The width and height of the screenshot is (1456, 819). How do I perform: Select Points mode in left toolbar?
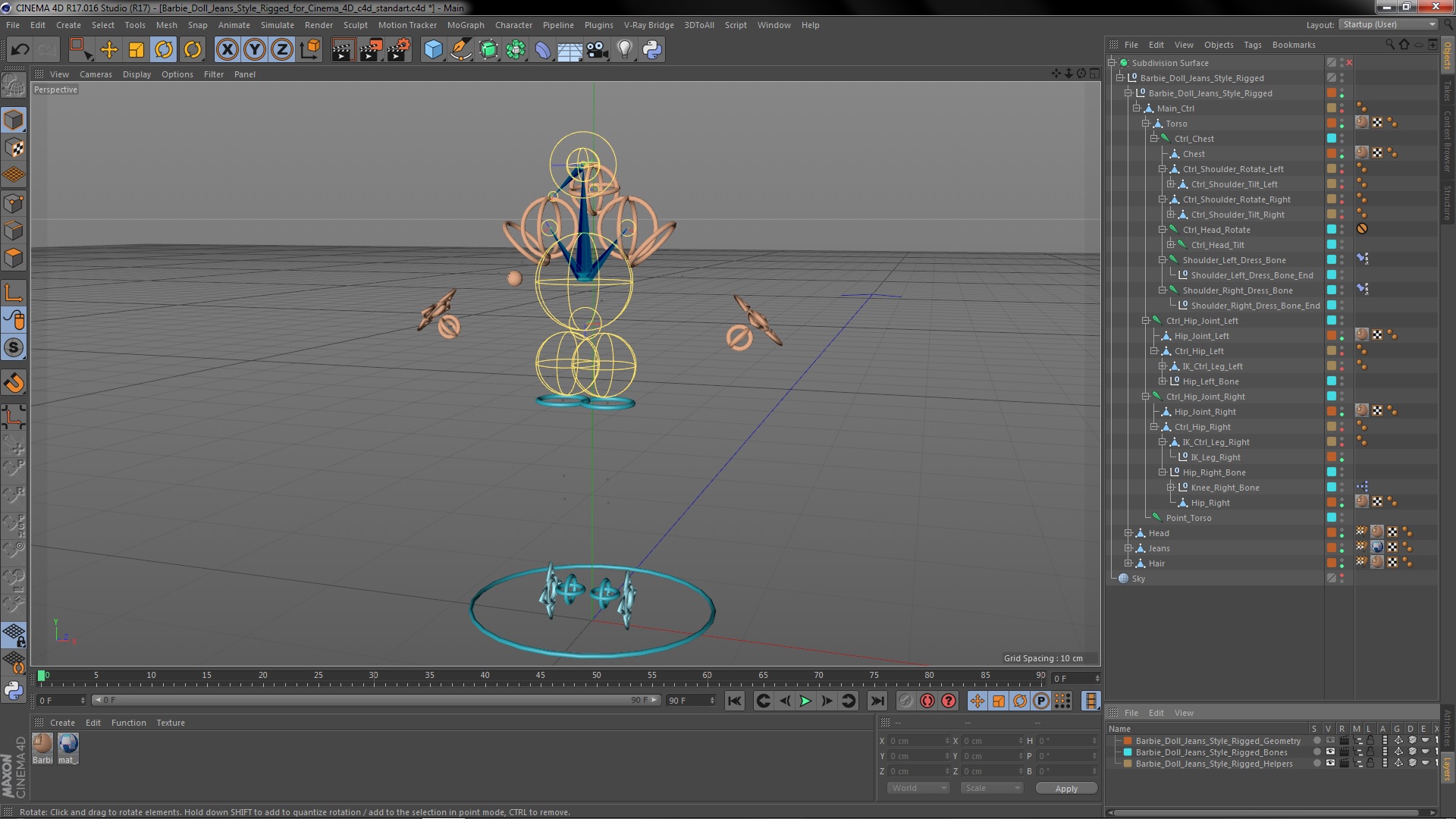14,203
